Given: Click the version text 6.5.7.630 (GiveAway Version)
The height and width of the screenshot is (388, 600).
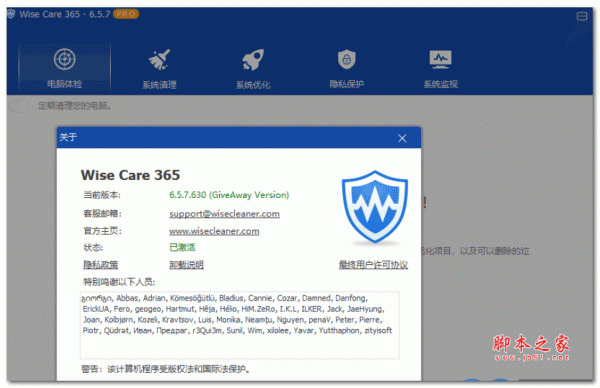Looking at the screenshot, I should tap(229, 195).
